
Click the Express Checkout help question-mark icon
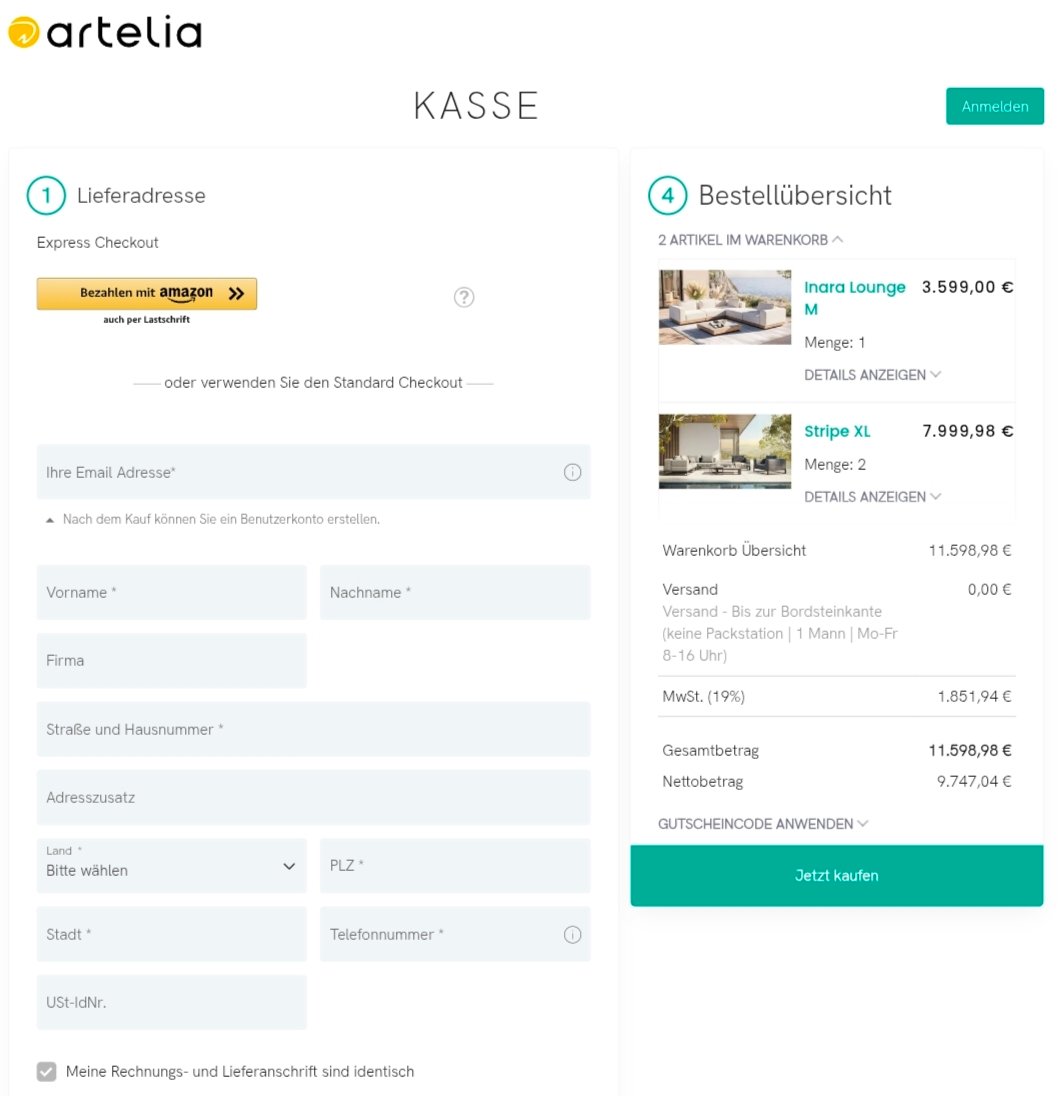pyautogui.click(x=464, y=297)
